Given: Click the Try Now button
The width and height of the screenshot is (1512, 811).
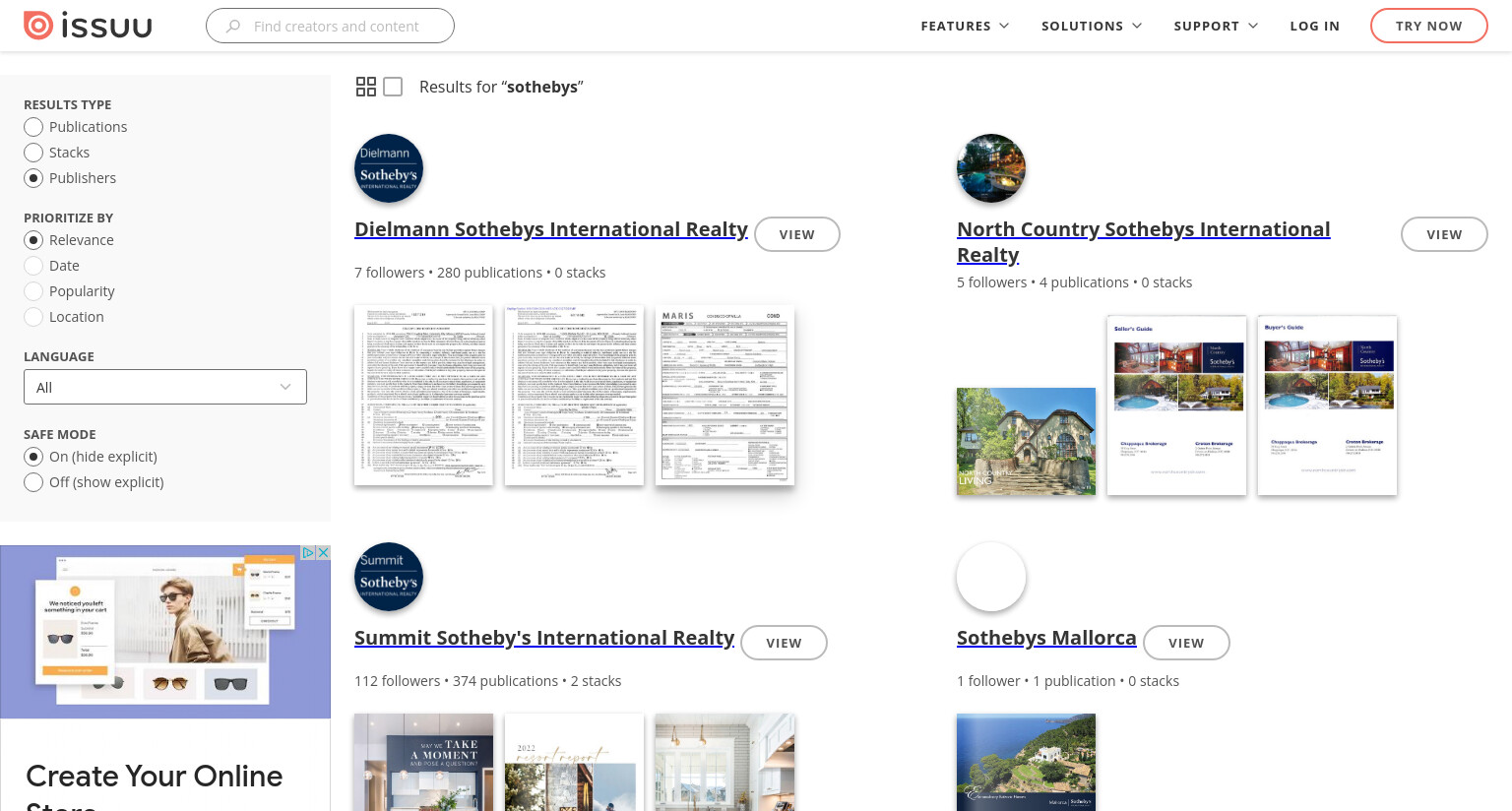Looking at the screenshot, I should [1429, 27].
